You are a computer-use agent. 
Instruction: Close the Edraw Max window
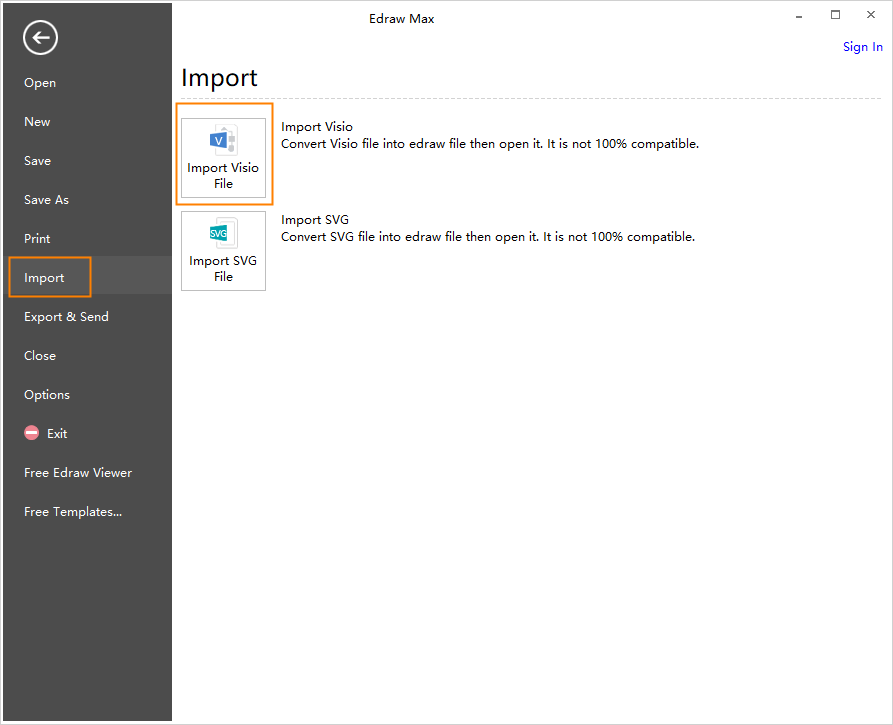(871, 15)
